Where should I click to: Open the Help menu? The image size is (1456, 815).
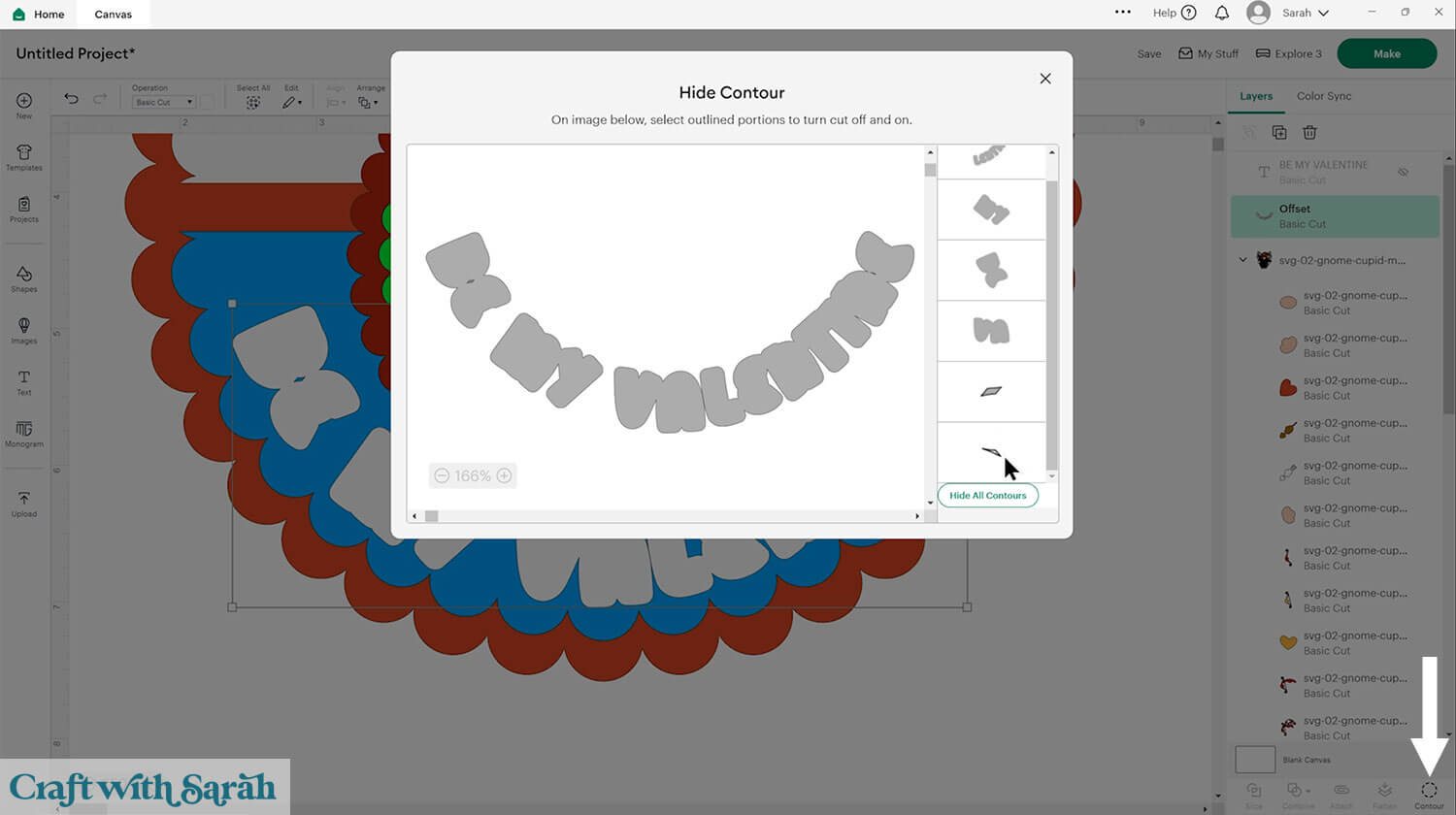1175,13
